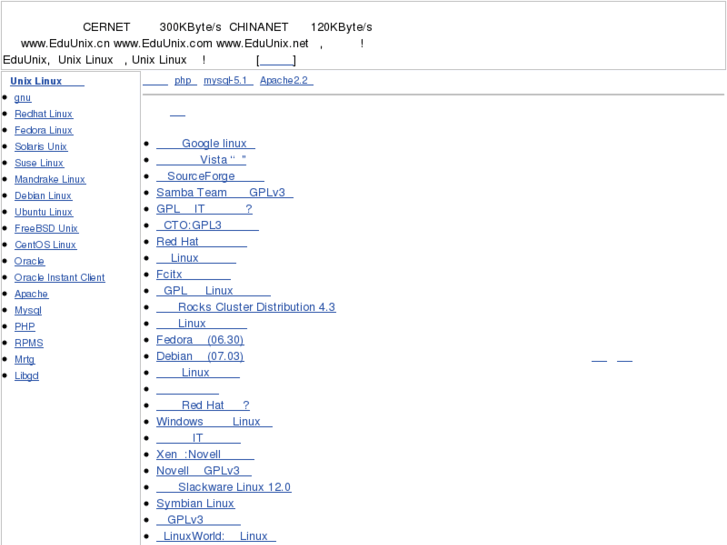
Task: Click the Ubuntu Linux link
Action: coord(44,212)
